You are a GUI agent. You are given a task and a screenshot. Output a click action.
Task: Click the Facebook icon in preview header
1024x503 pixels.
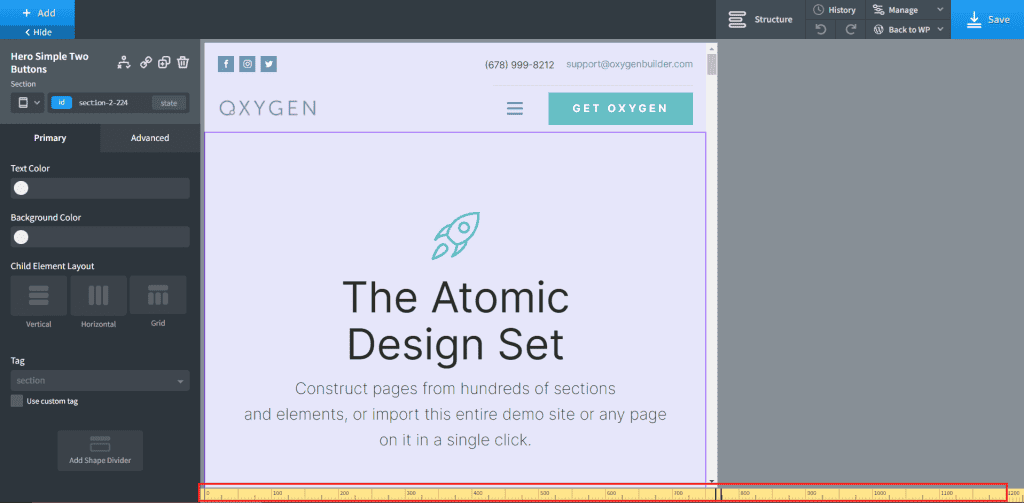tap(226, 63)
